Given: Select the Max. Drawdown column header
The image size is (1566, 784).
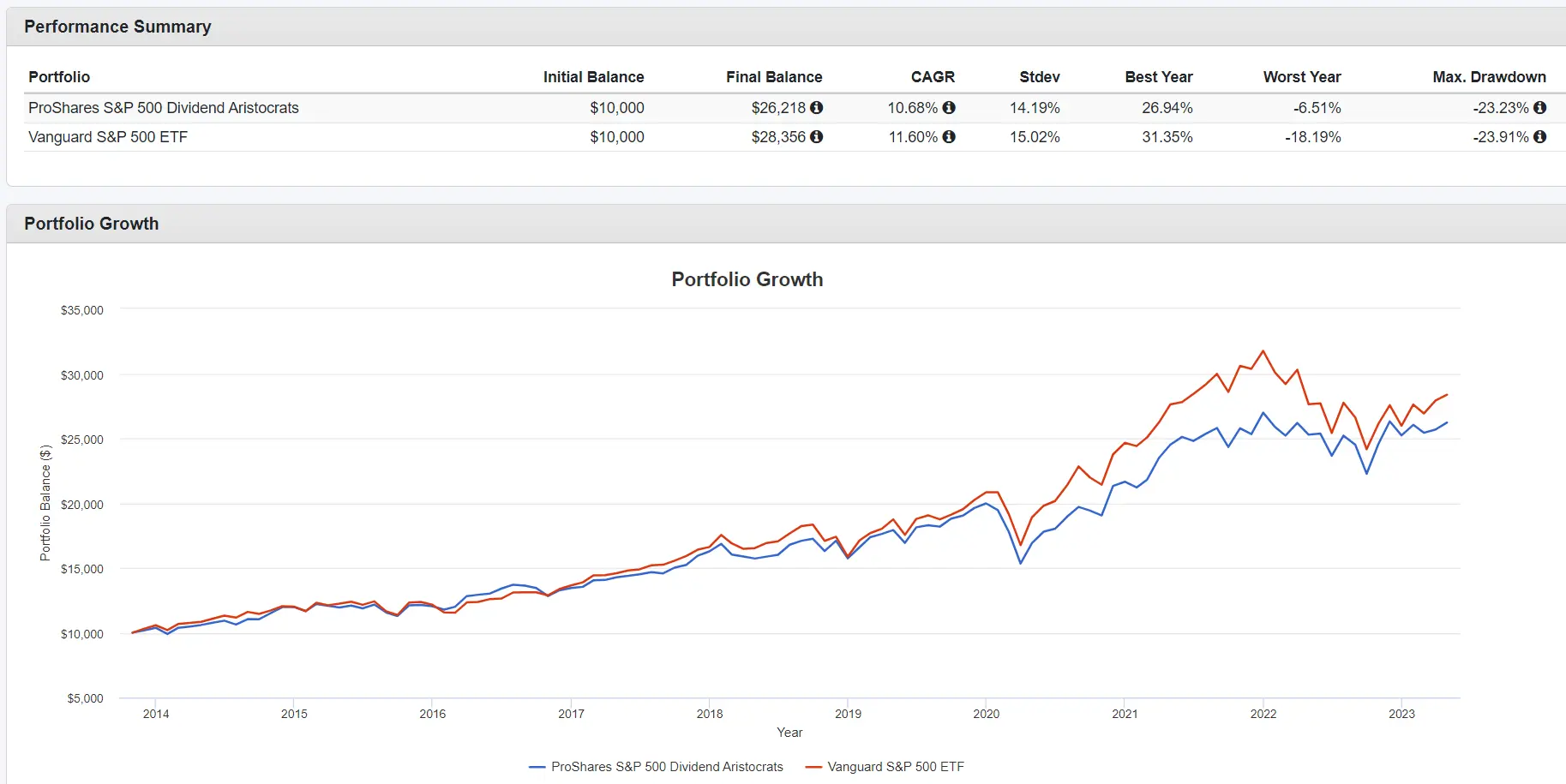Looking at the screenshot, I should [x=1489, y=77].
